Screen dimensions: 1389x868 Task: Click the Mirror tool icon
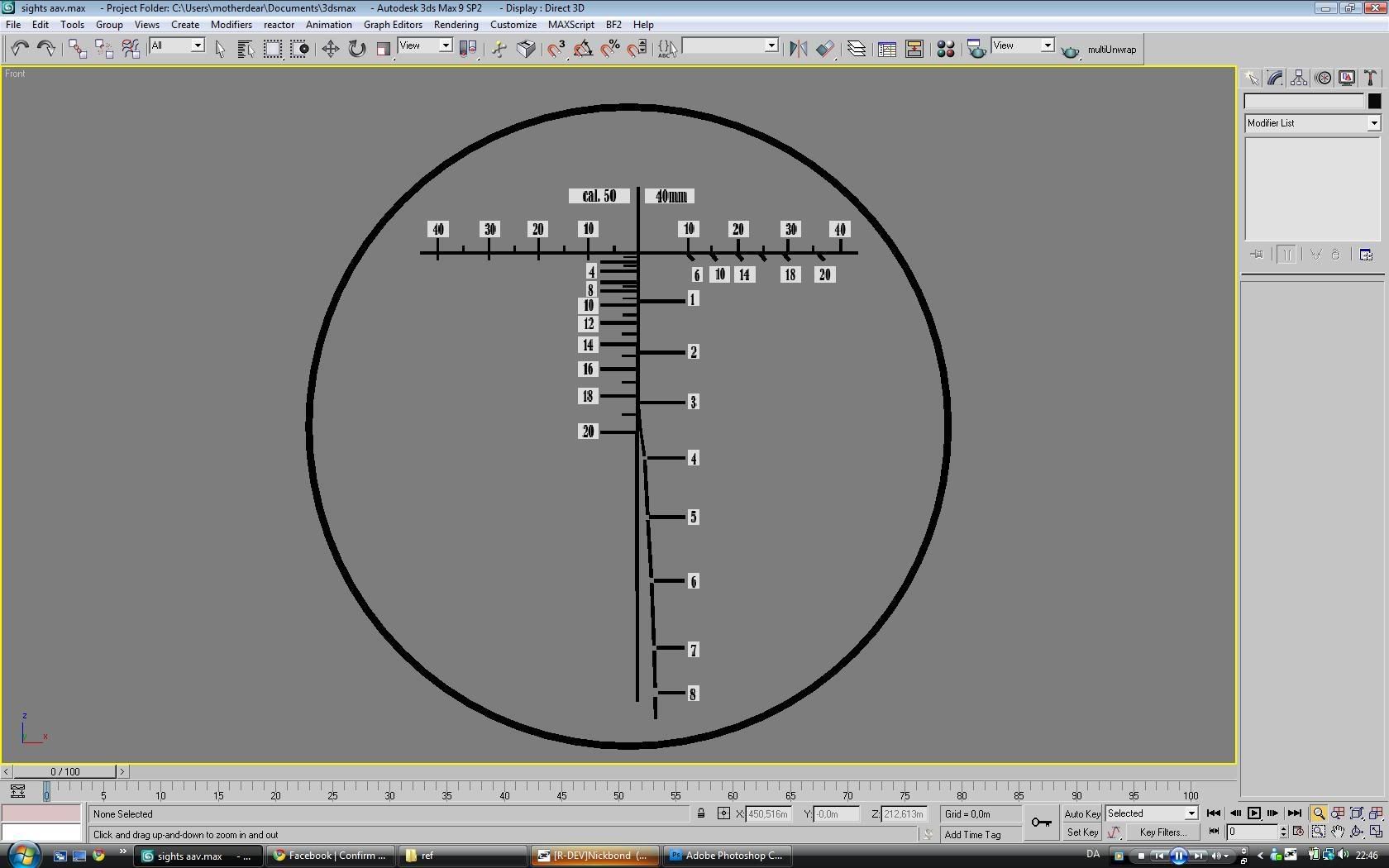tap(798, 49)
